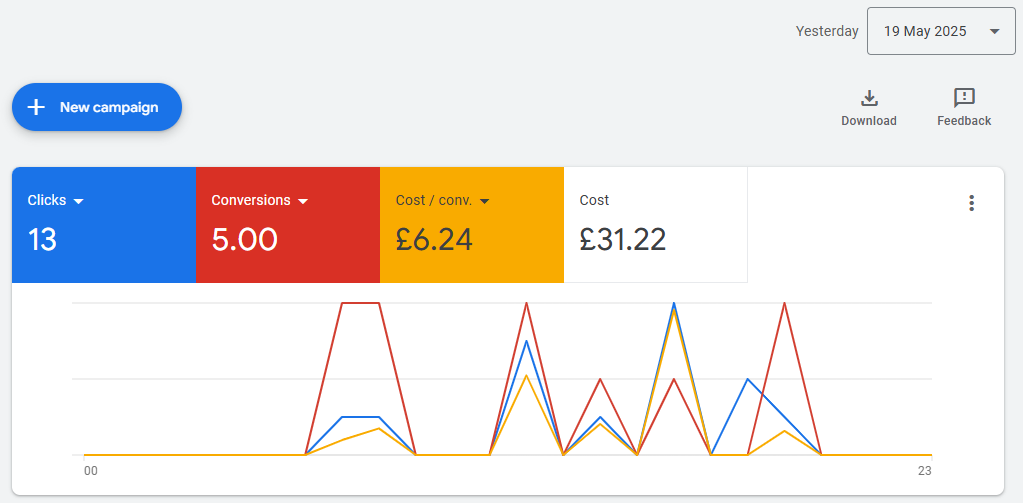
Task: Select the yellow Cost / conv. tile
Action: 472,225
